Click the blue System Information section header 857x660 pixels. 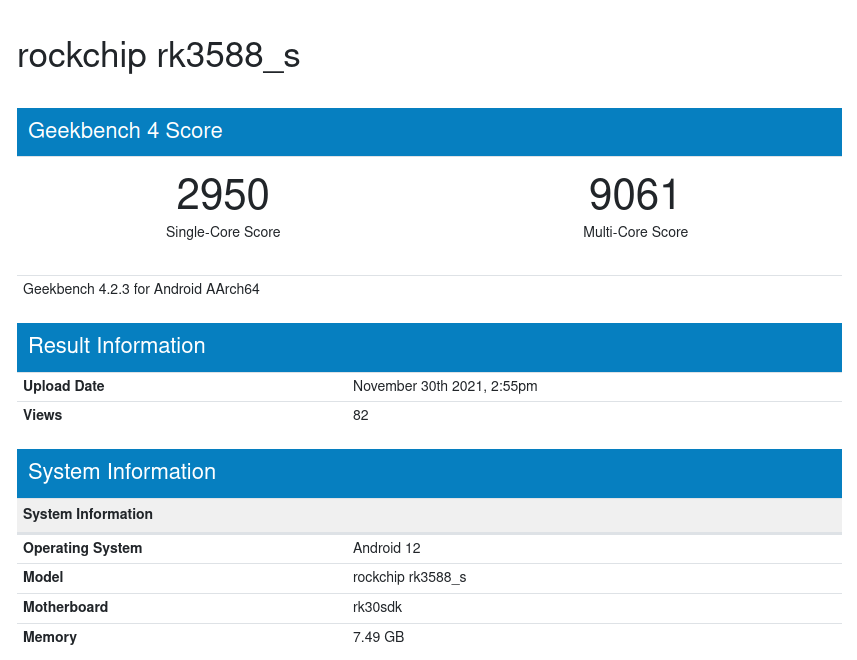[429, 473]
